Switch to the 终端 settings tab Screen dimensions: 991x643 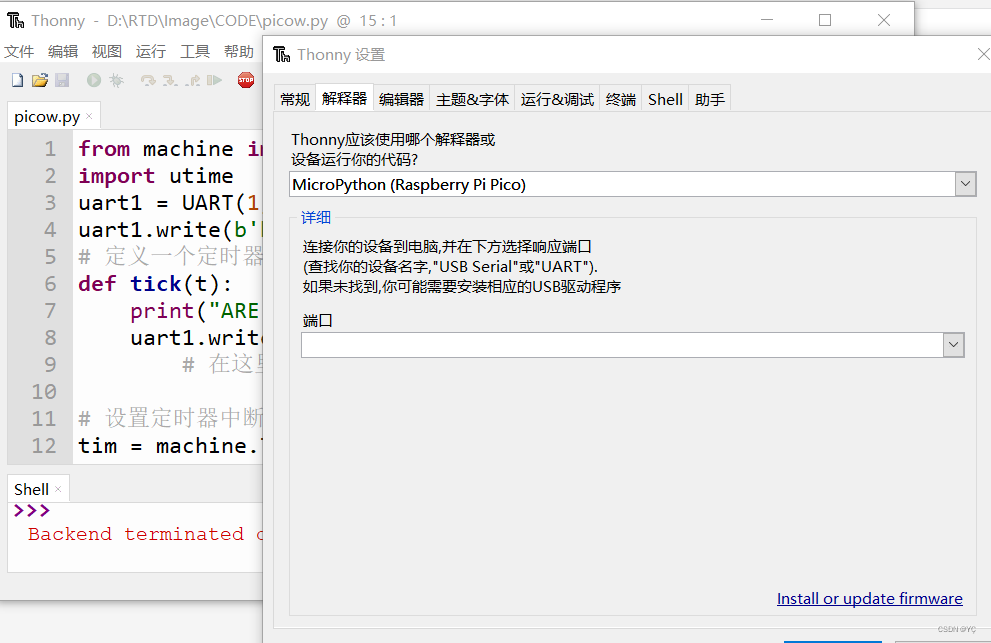(621, 99)
